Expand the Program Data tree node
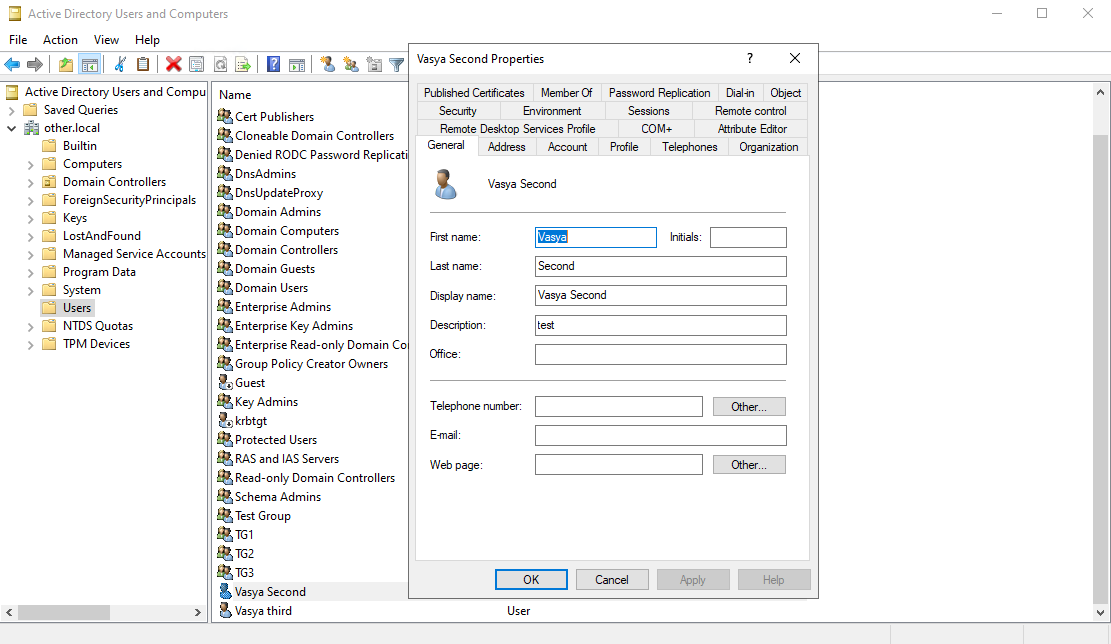Image resolution: width=1111 pixels, height=644 pixels. (x=30, y=273)
